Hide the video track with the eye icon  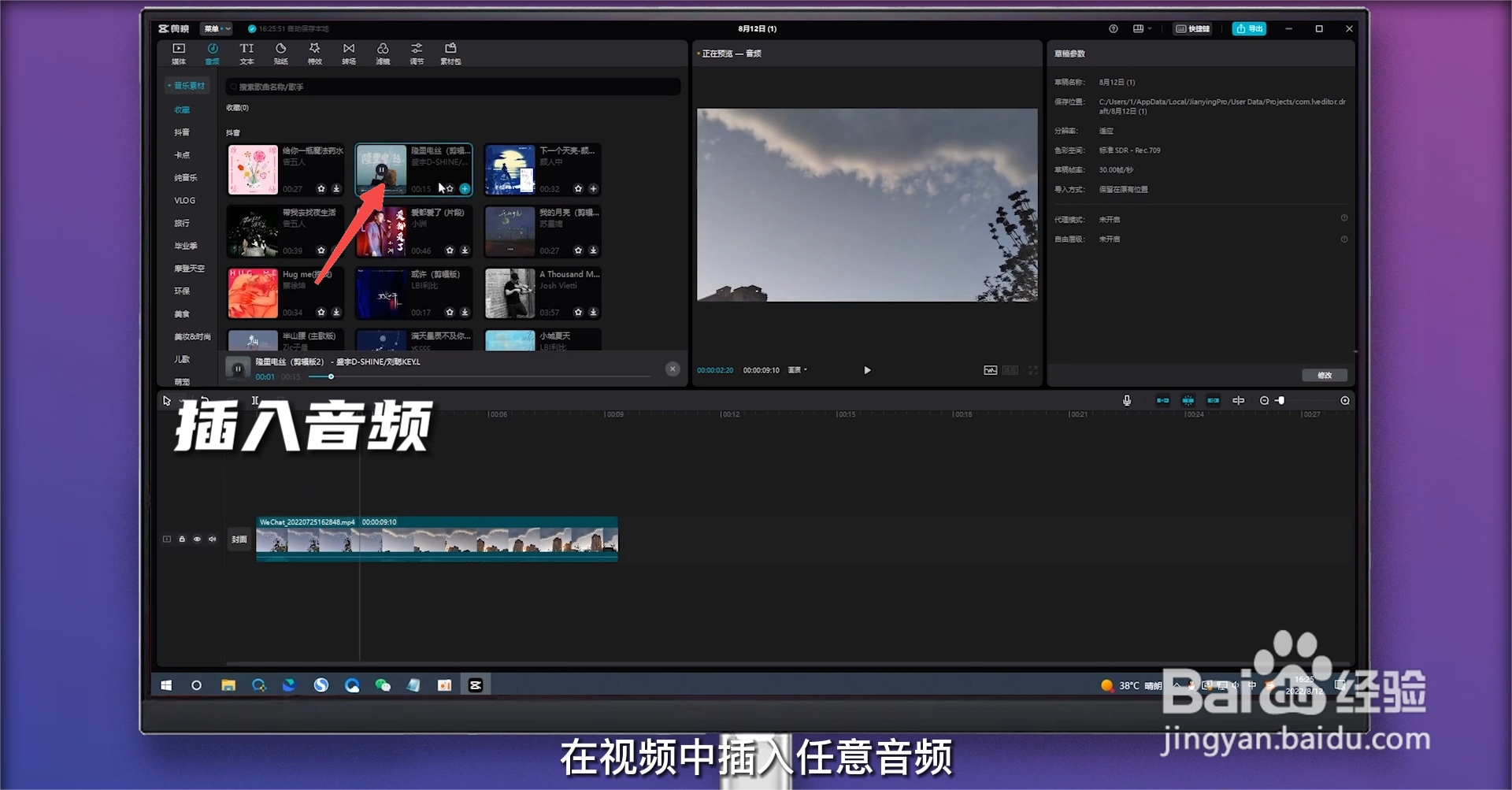tap(197, 539)
